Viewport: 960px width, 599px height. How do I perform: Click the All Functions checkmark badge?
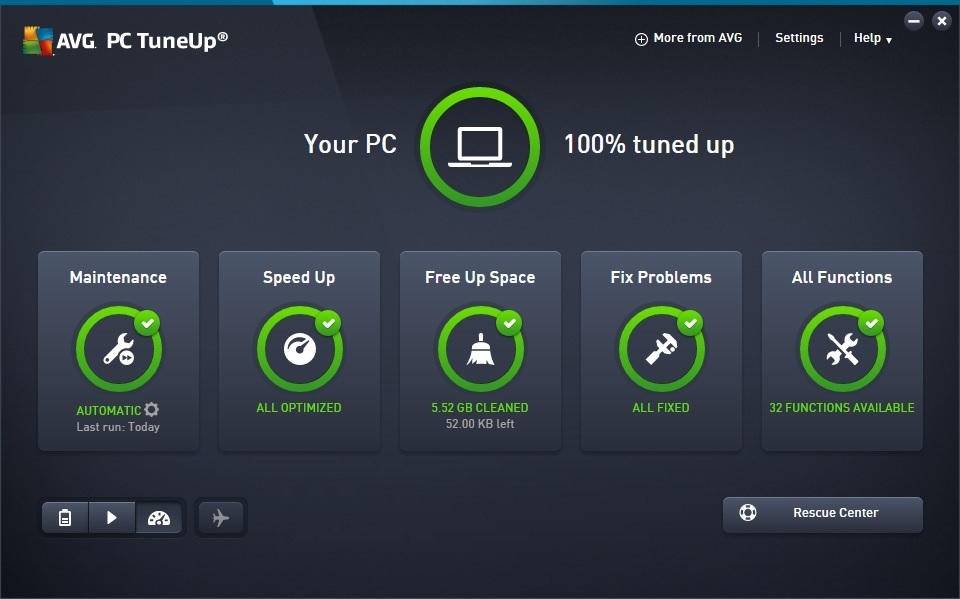coord(871,323)
